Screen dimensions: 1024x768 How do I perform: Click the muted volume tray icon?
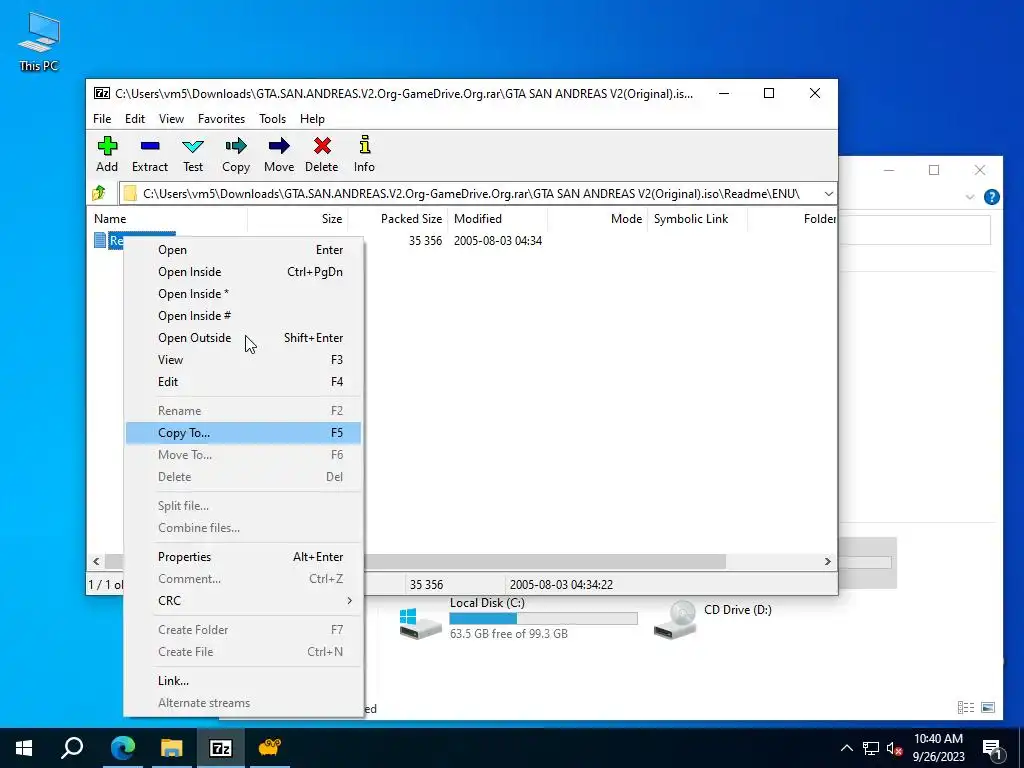point(894,748)
